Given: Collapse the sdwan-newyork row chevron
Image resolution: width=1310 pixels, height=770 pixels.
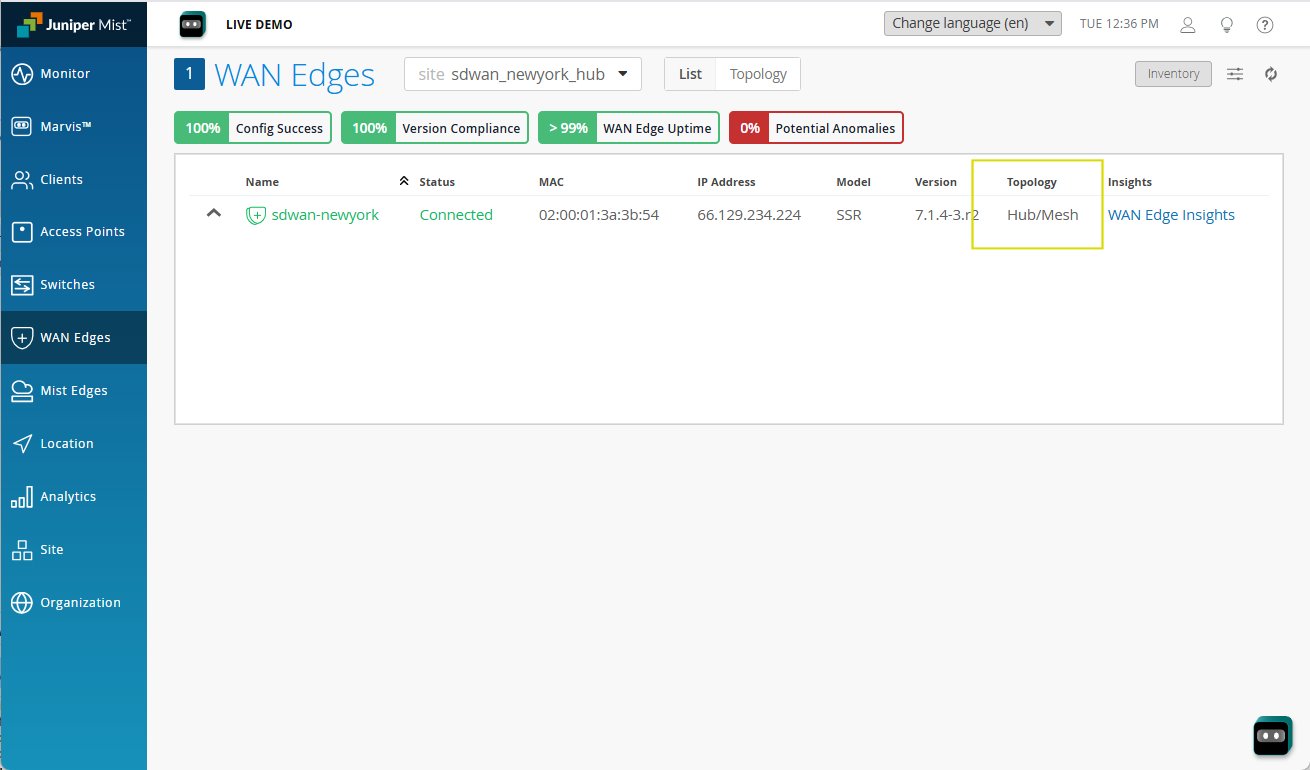Looking at the screenshot, I should (213, 213).
